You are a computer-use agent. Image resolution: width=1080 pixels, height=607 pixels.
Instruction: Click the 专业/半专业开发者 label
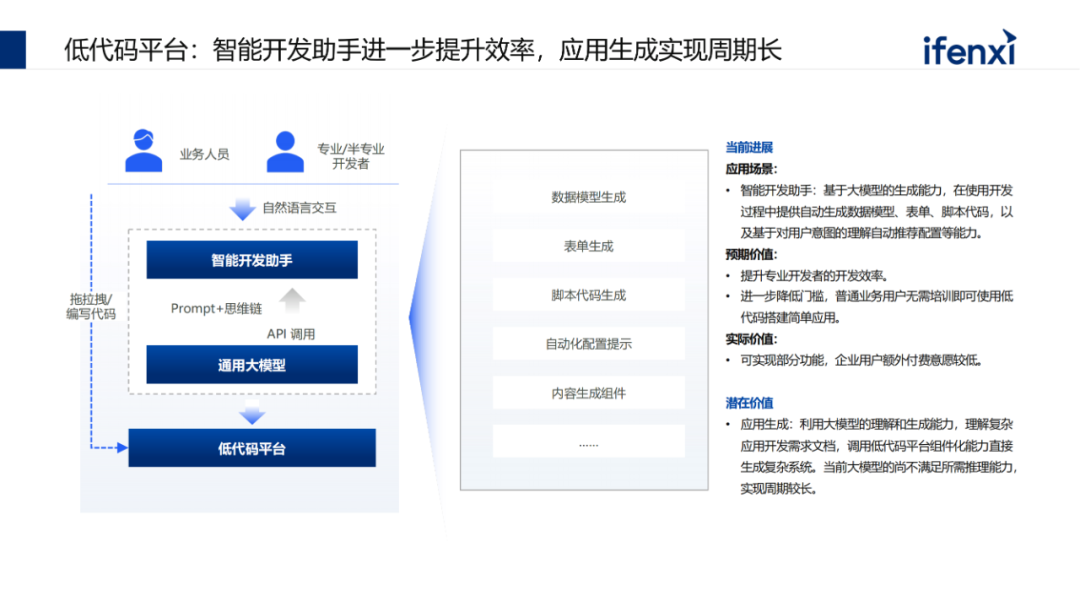(x=351, y=156)
